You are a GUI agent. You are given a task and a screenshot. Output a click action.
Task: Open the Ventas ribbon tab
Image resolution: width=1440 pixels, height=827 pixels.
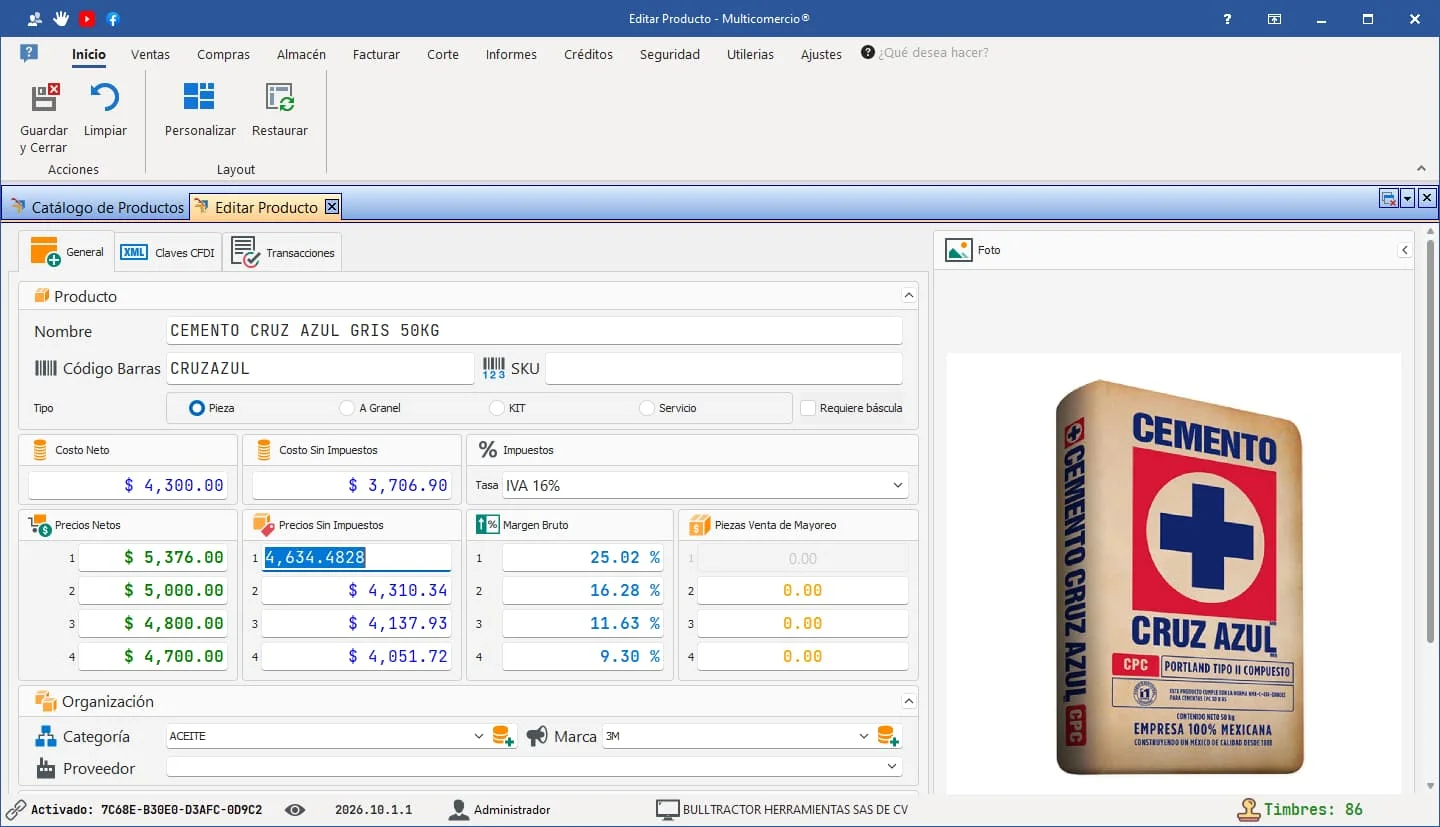point(150,54)
